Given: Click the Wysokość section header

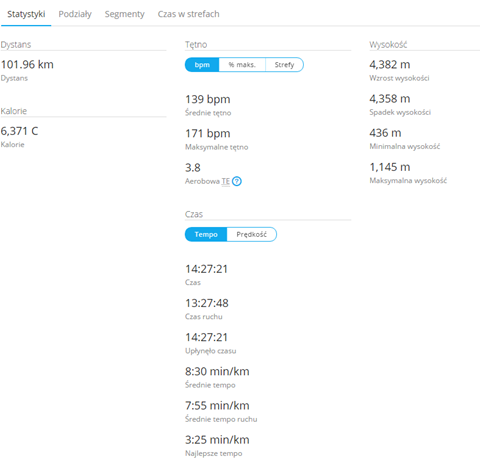Looking at the screenshot, I should point(388,45).
